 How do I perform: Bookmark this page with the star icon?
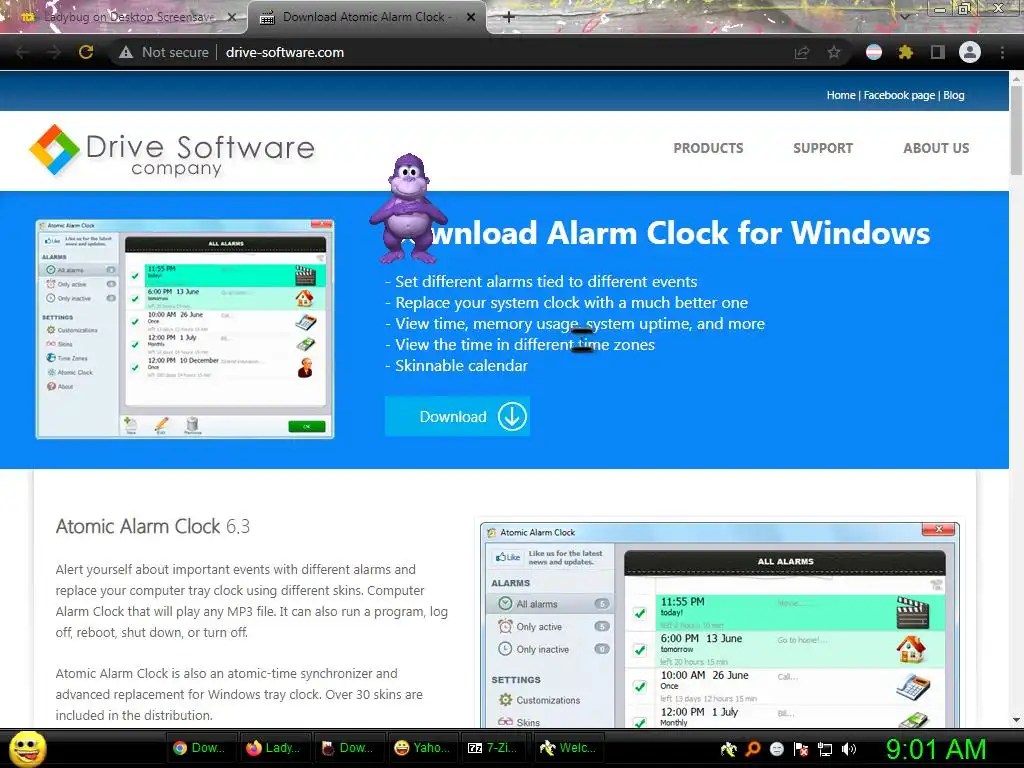(x=834, y=52)
